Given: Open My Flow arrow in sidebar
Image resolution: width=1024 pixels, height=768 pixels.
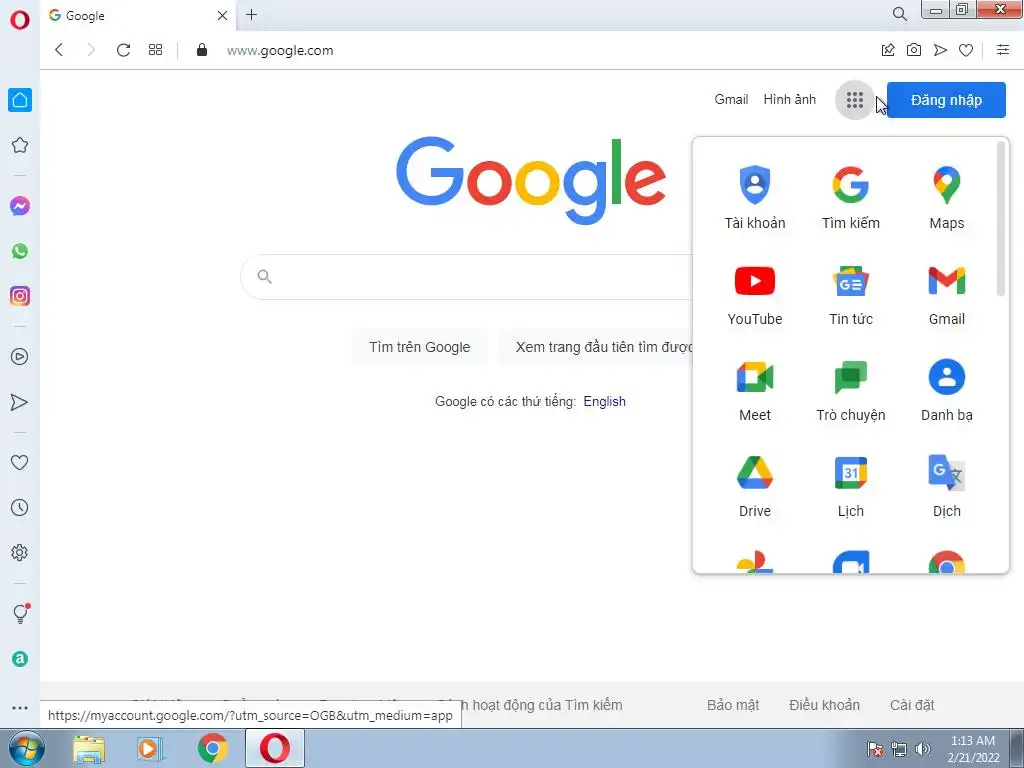Looking at the screenshot, I should click(x=20, y=402).
